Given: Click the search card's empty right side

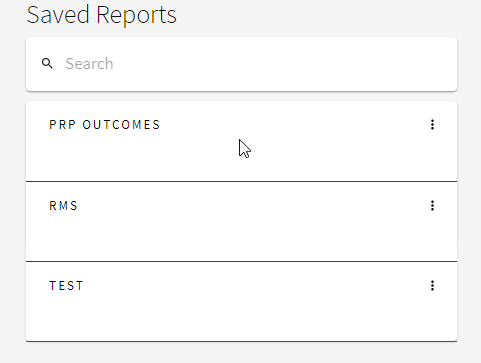Looking at the screenshot, I should [333, 64].
